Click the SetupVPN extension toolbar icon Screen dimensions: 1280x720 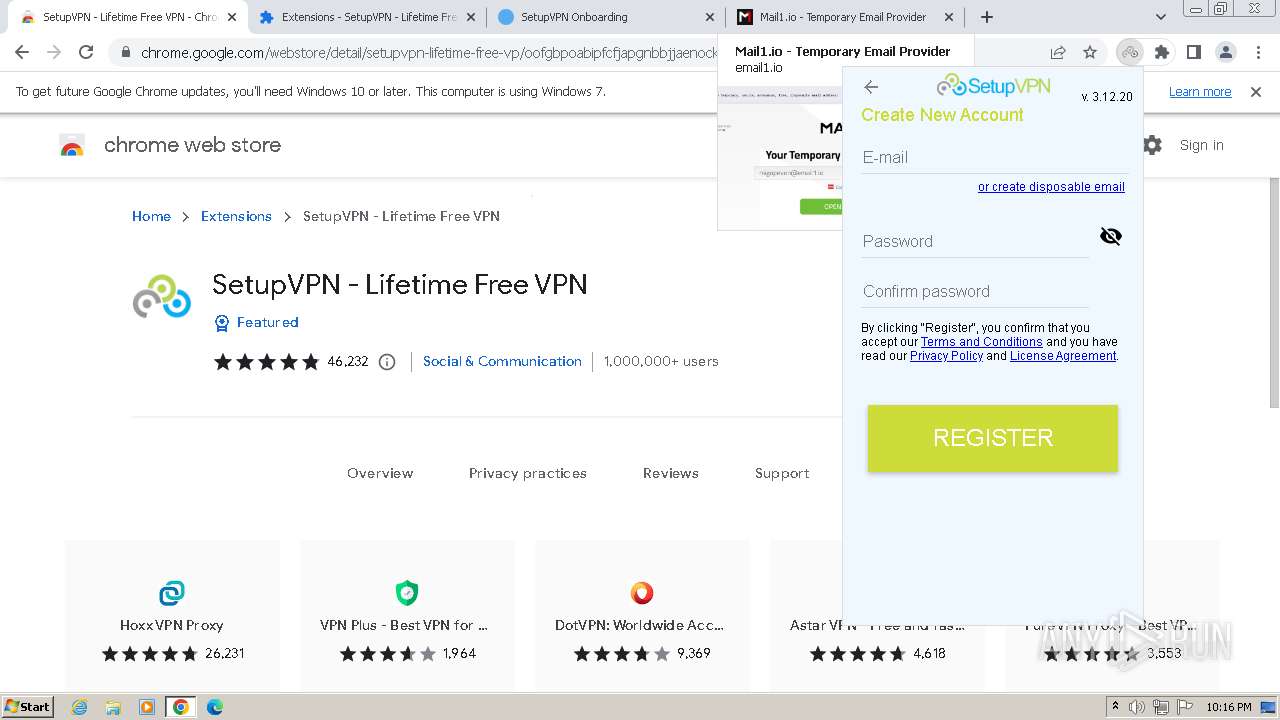(x=1130, y=53)
